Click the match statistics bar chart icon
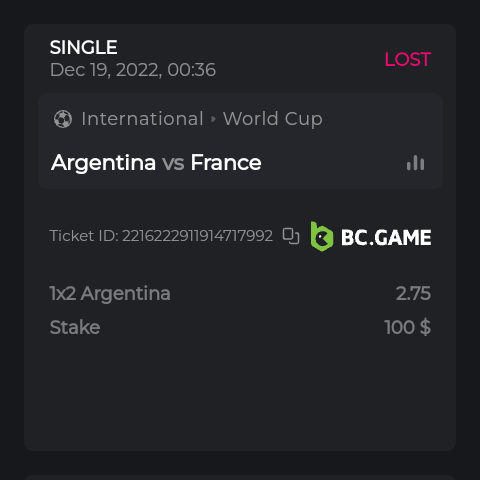This screenshot has width=480, height=480. click(415, 163)
